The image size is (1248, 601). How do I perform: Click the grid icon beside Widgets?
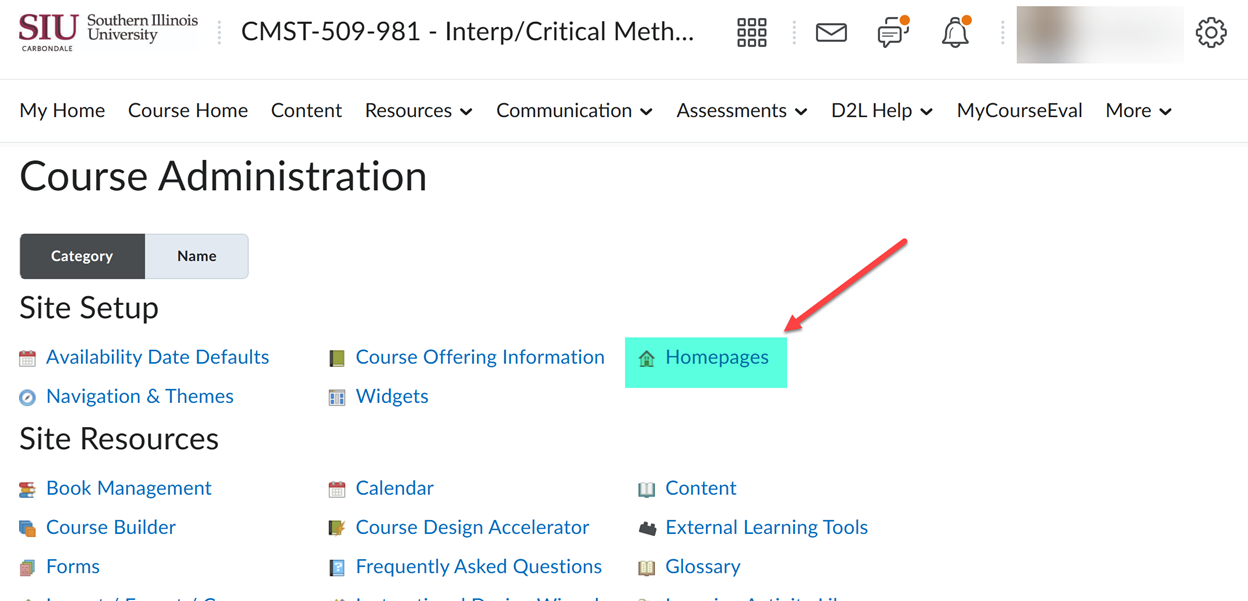(337, 396)
